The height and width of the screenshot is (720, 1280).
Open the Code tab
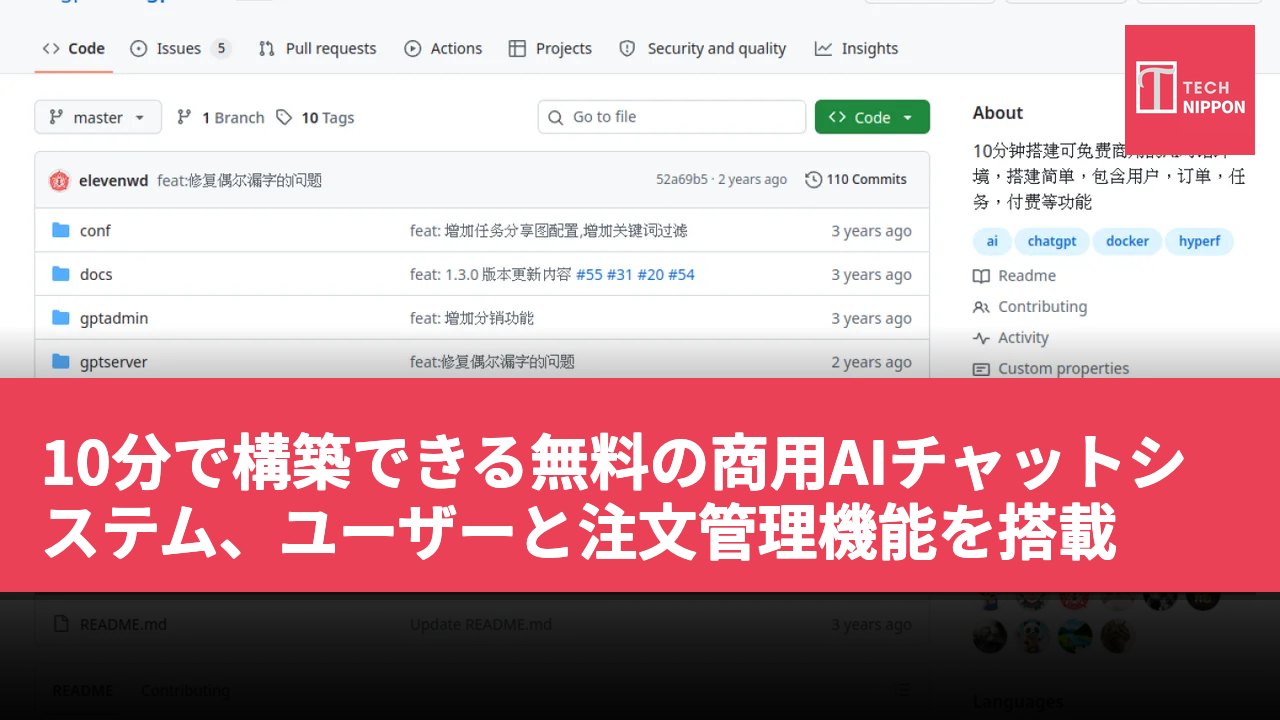coord(74,48)
